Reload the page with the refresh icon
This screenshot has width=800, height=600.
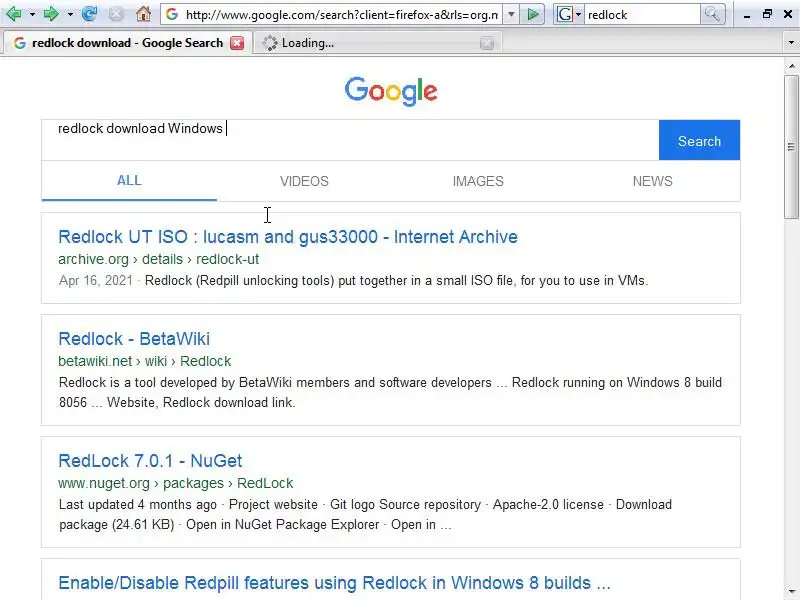pyautogui.click(x=89, y=14)
